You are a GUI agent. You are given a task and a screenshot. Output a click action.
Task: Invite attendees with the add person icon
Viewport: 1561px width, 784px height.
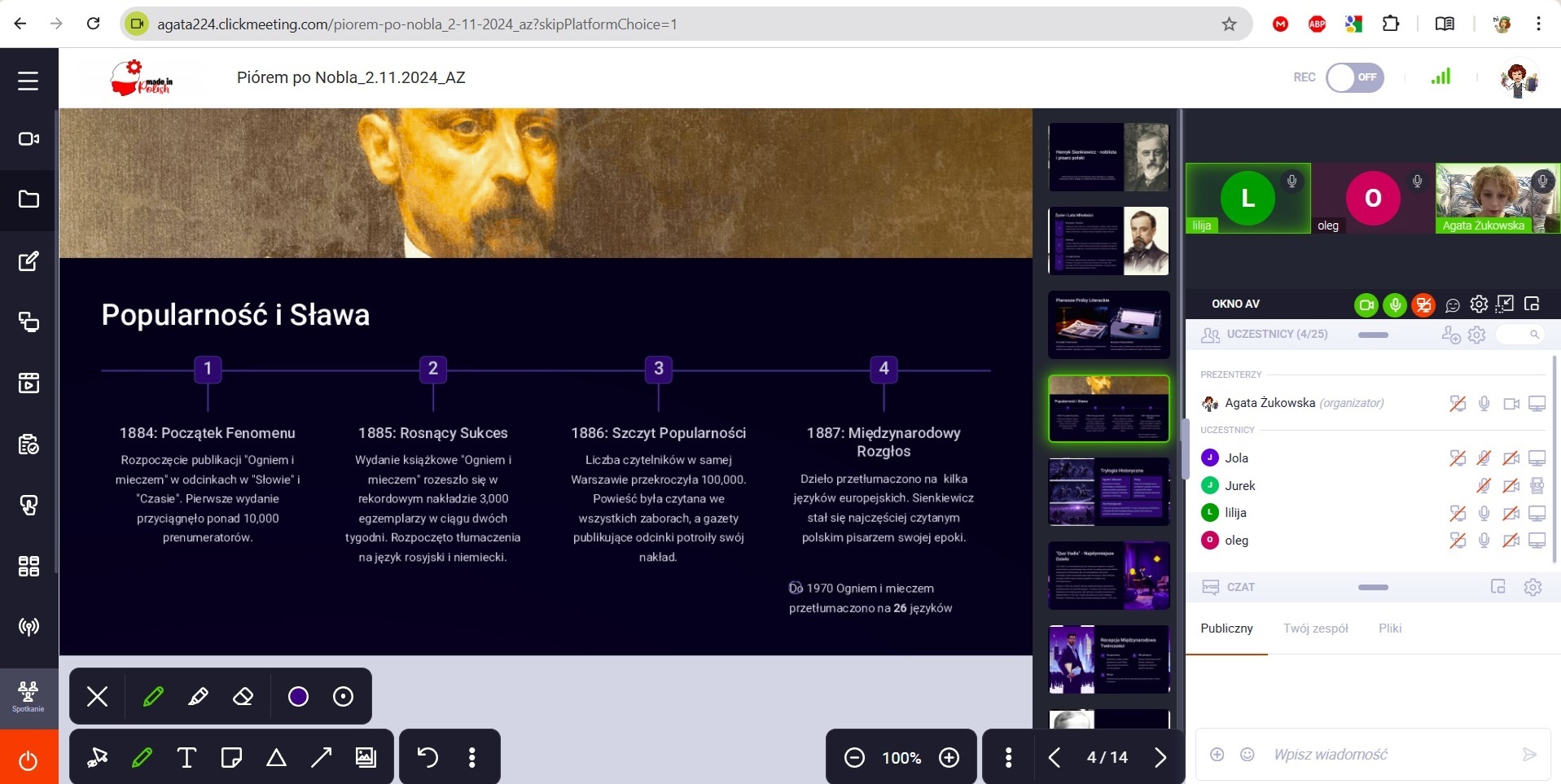click(1450, 335)
